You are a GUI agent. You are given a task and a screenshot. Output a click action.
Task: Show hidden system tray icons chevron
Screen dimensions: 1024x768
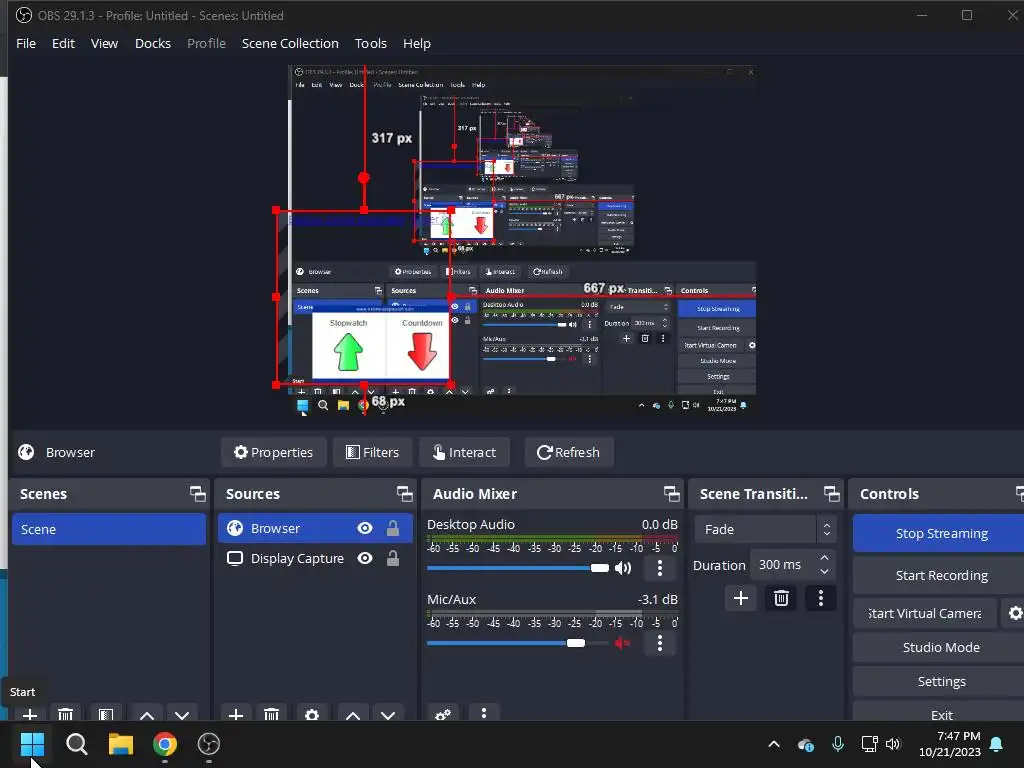[x=774, y=744]
